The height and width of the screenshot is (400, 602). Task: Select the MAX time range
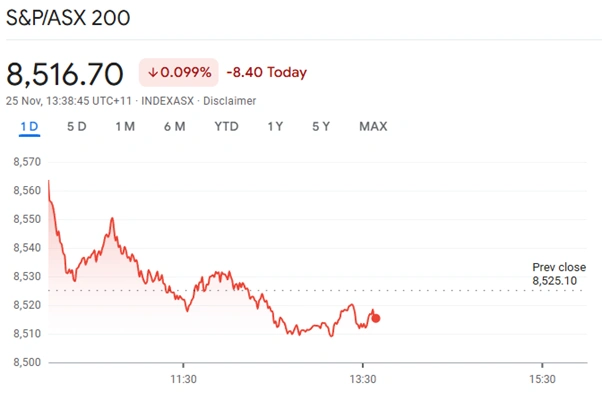(373, 127)
